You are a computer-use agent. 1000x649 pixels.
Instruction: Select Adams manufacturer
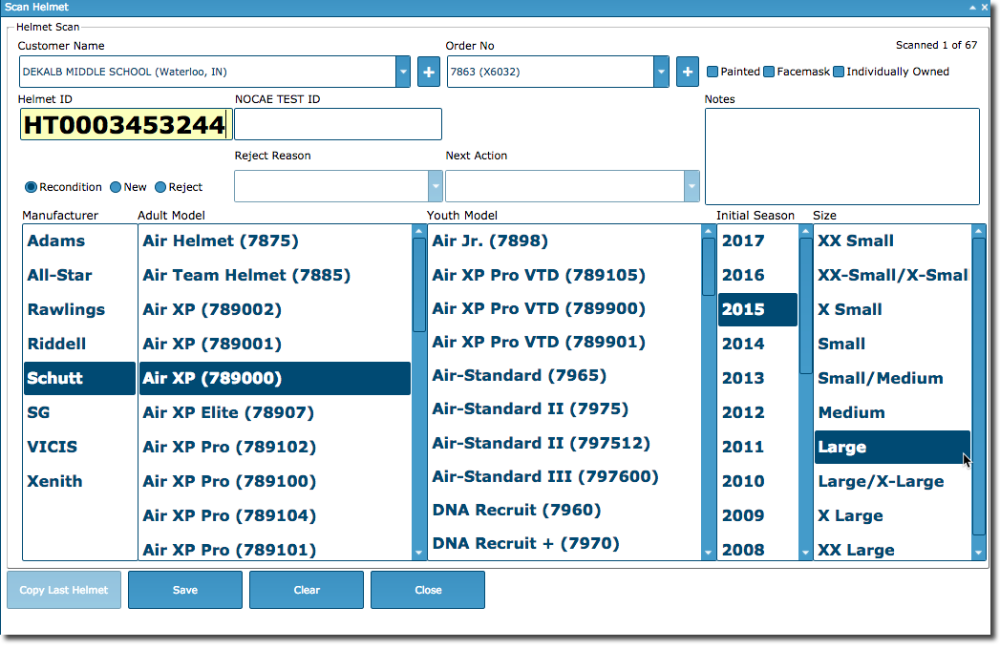[x=79, y=241]
